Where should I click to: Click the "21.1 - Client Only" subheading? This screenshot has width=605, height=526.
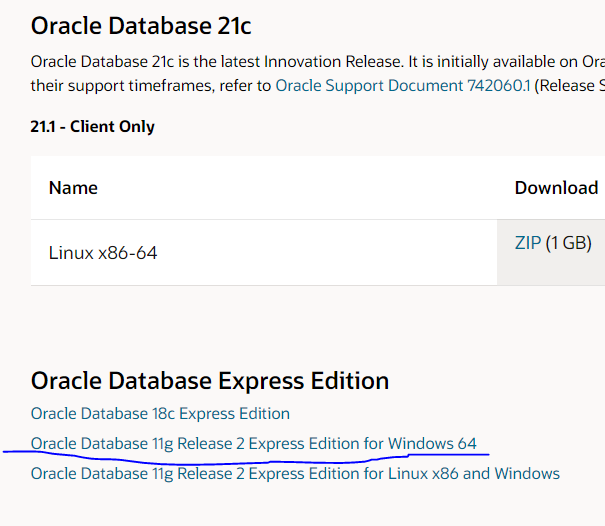click(93, 127)
